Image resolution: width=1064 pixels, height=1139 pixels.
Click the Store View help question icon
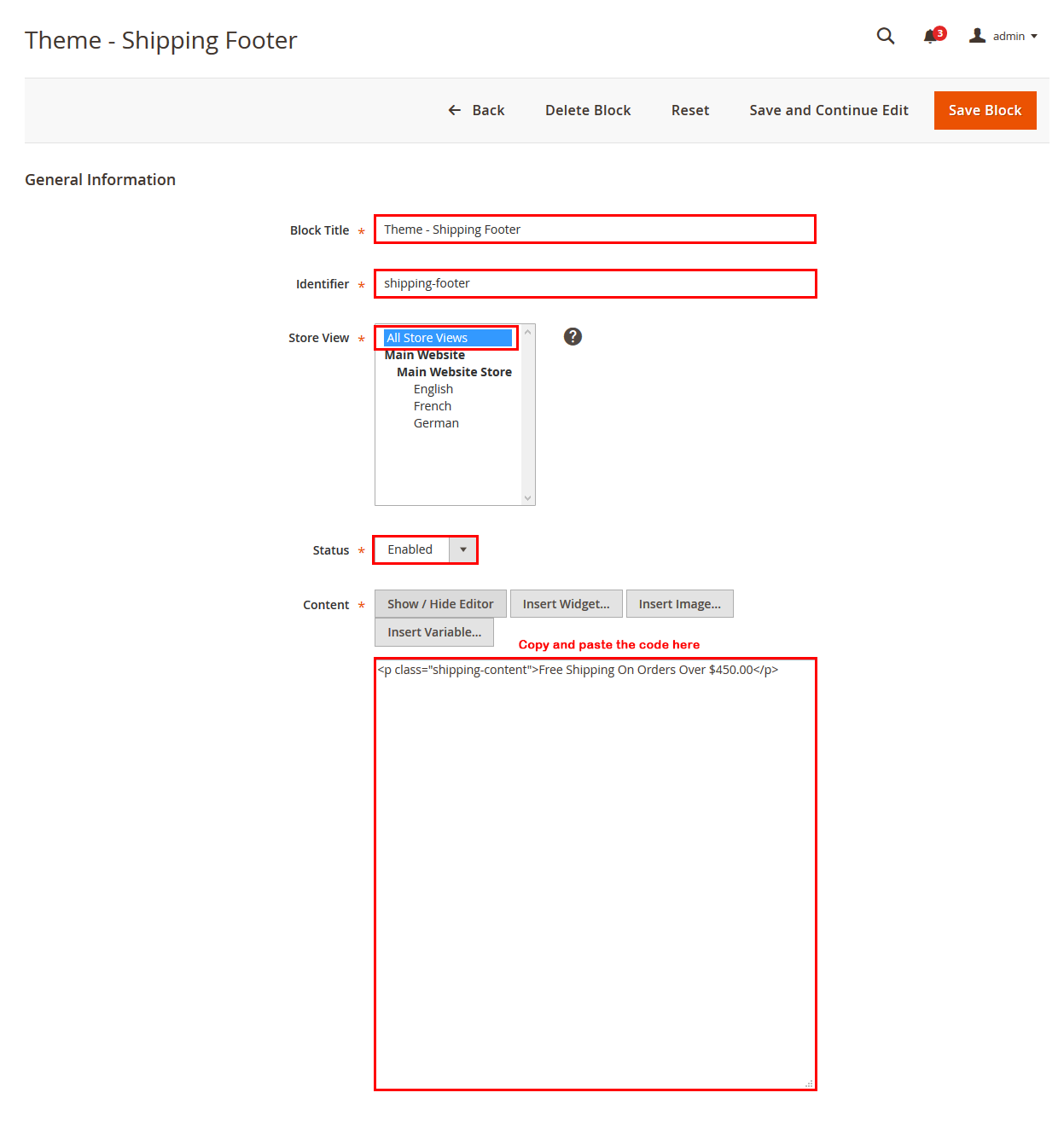[573, 336]
